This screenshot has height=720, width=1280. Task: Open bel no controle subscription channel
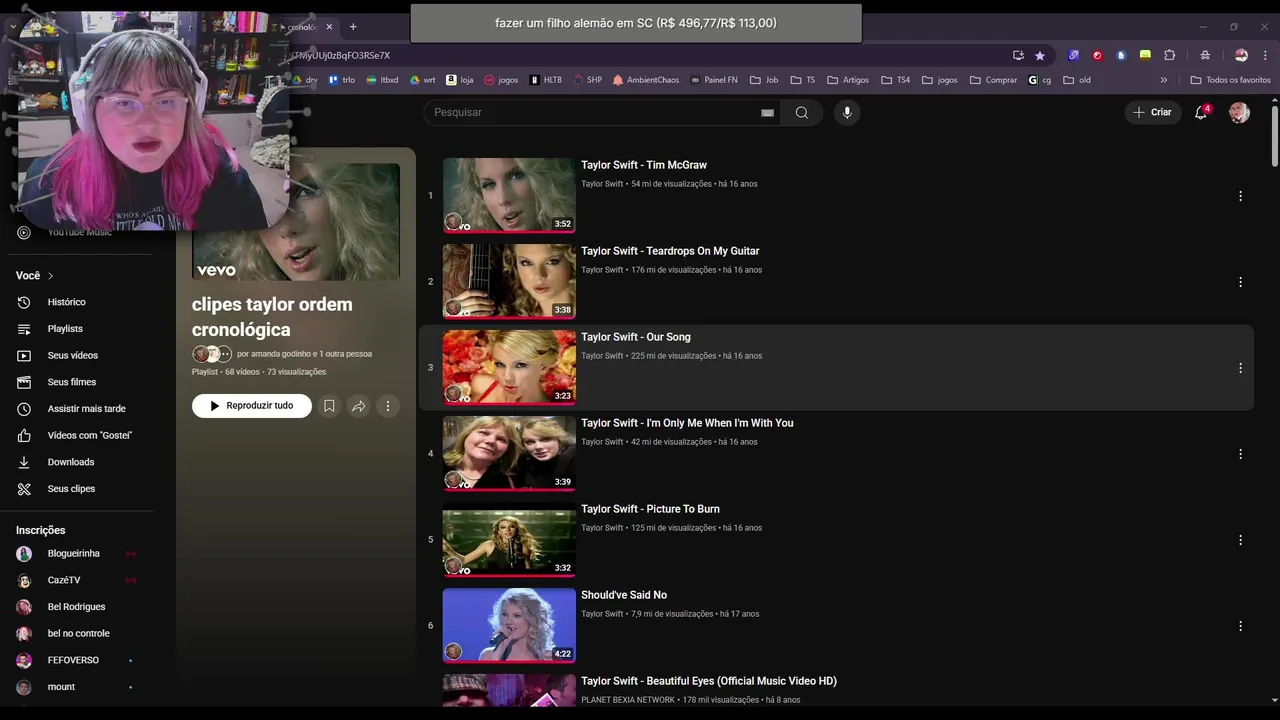[78, 634]
